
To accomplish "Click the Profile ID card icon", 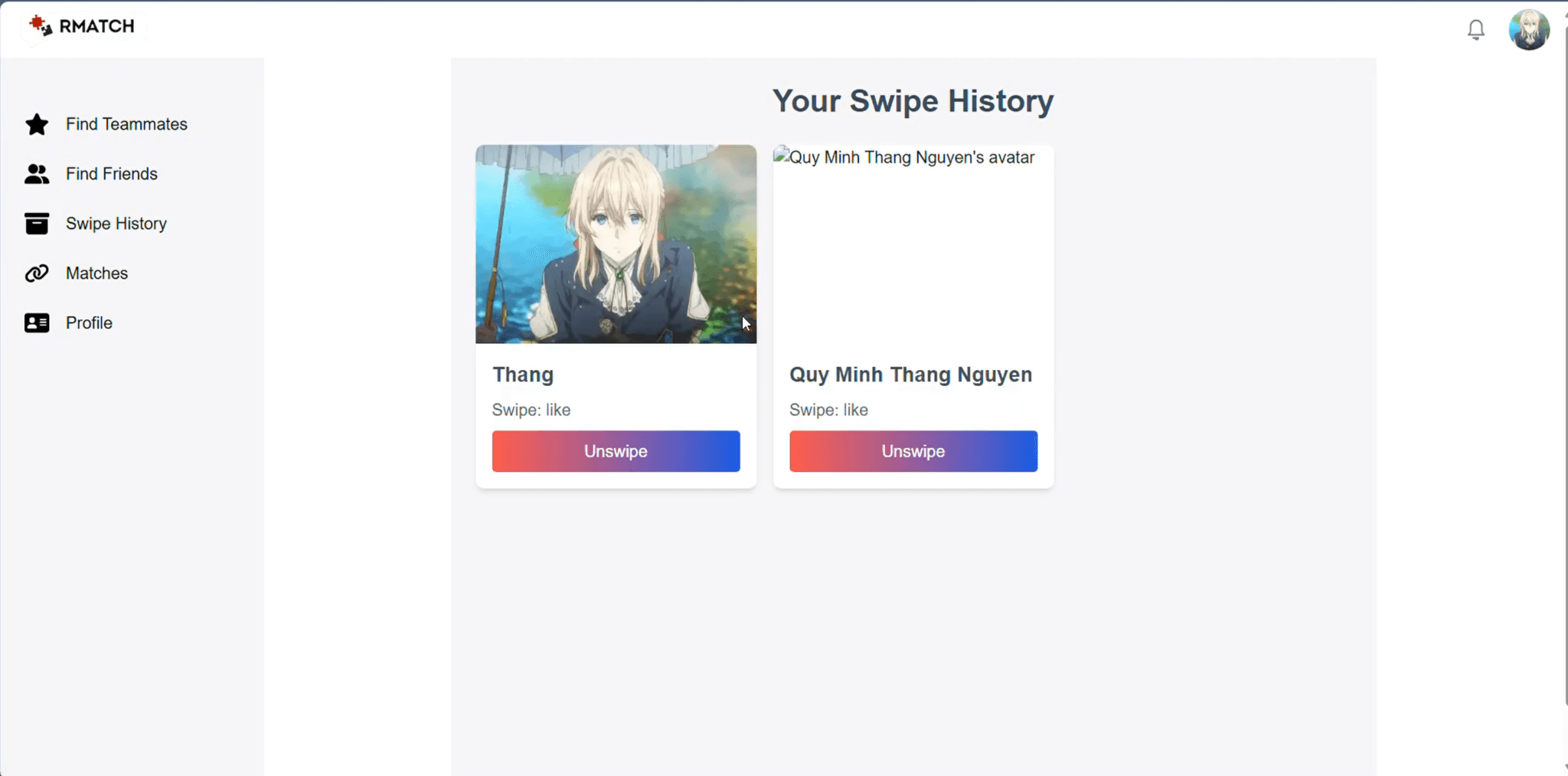I will click(37, 323).
